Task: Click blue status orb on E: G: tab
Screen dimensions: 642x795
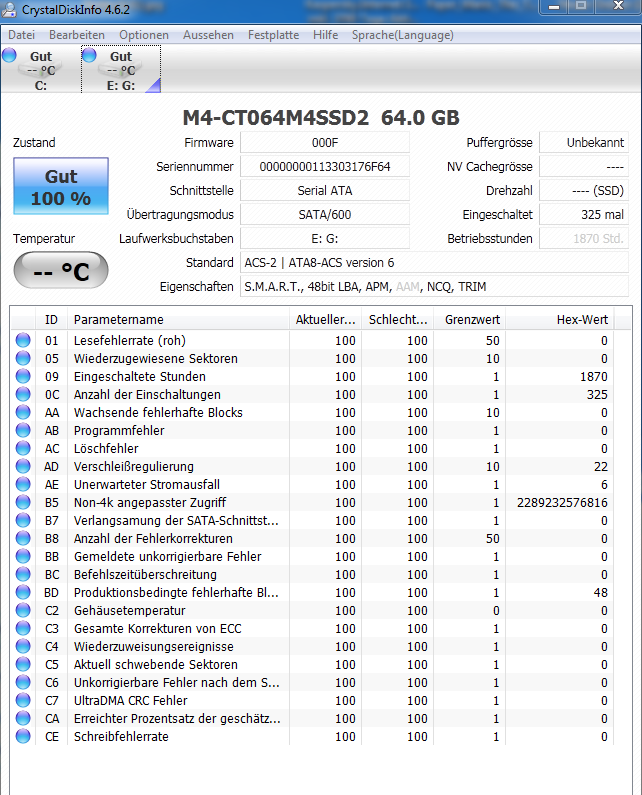Action: [x=89, y=54]
